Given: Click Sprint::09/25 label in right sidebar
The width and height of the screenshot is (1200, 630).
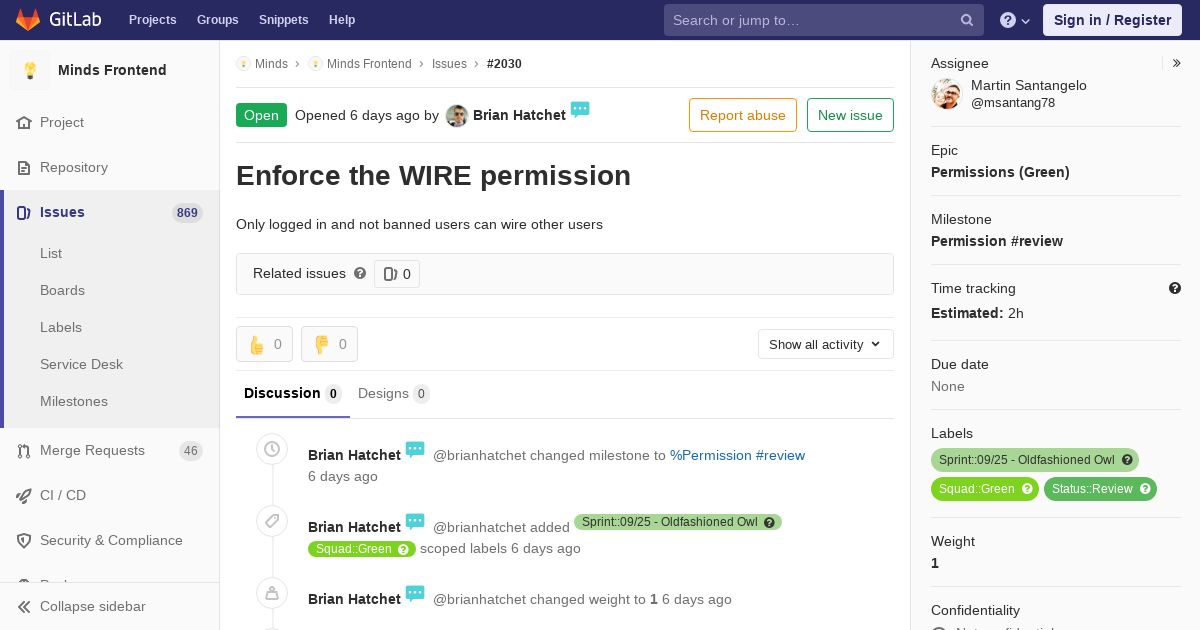Looking at the screenshot, I should click(1035, 460).
